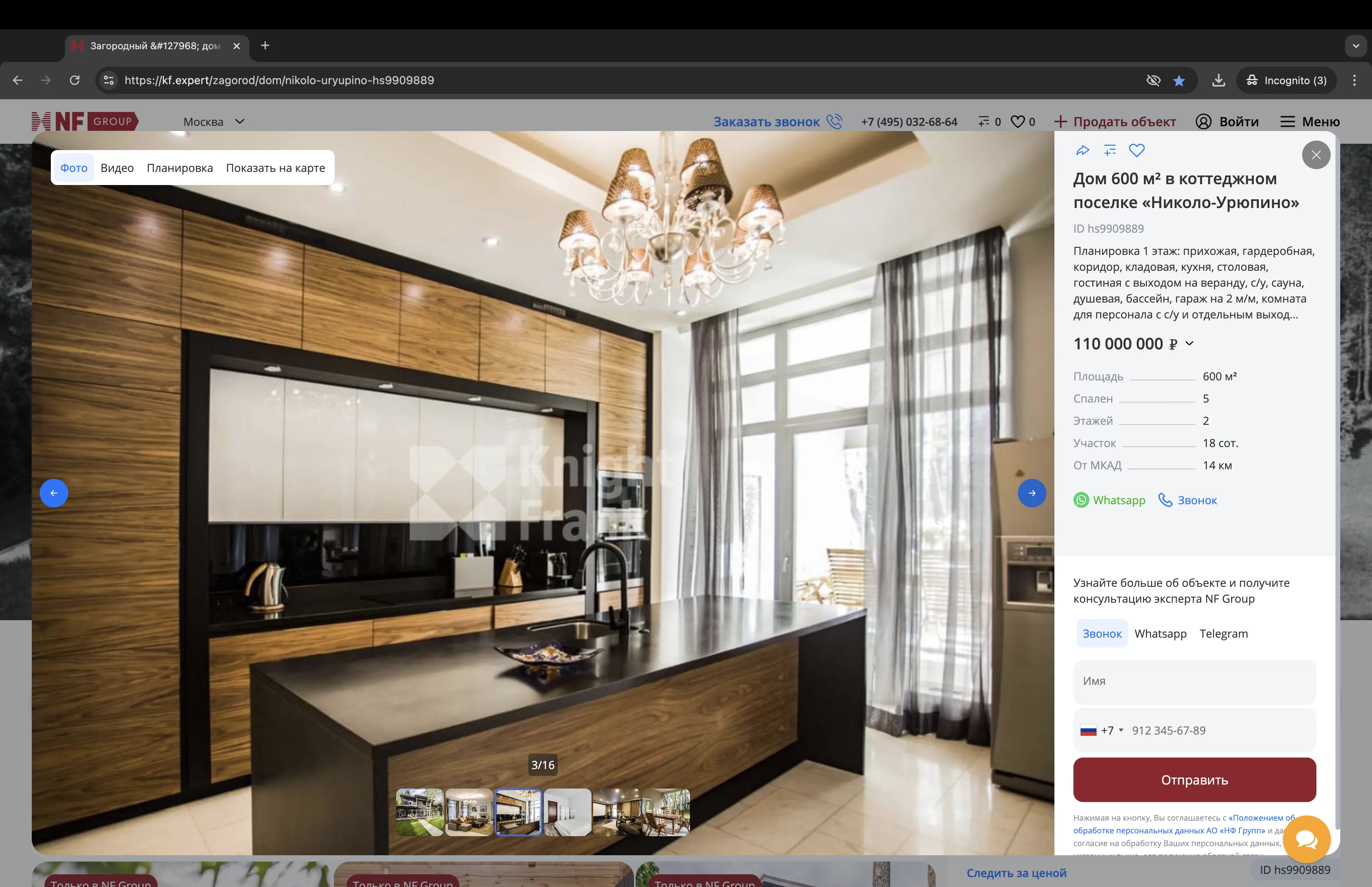The width and height of the screenshot is (1372, 887).
Task: Switch to the Видео tab
Action: point(117,168)
